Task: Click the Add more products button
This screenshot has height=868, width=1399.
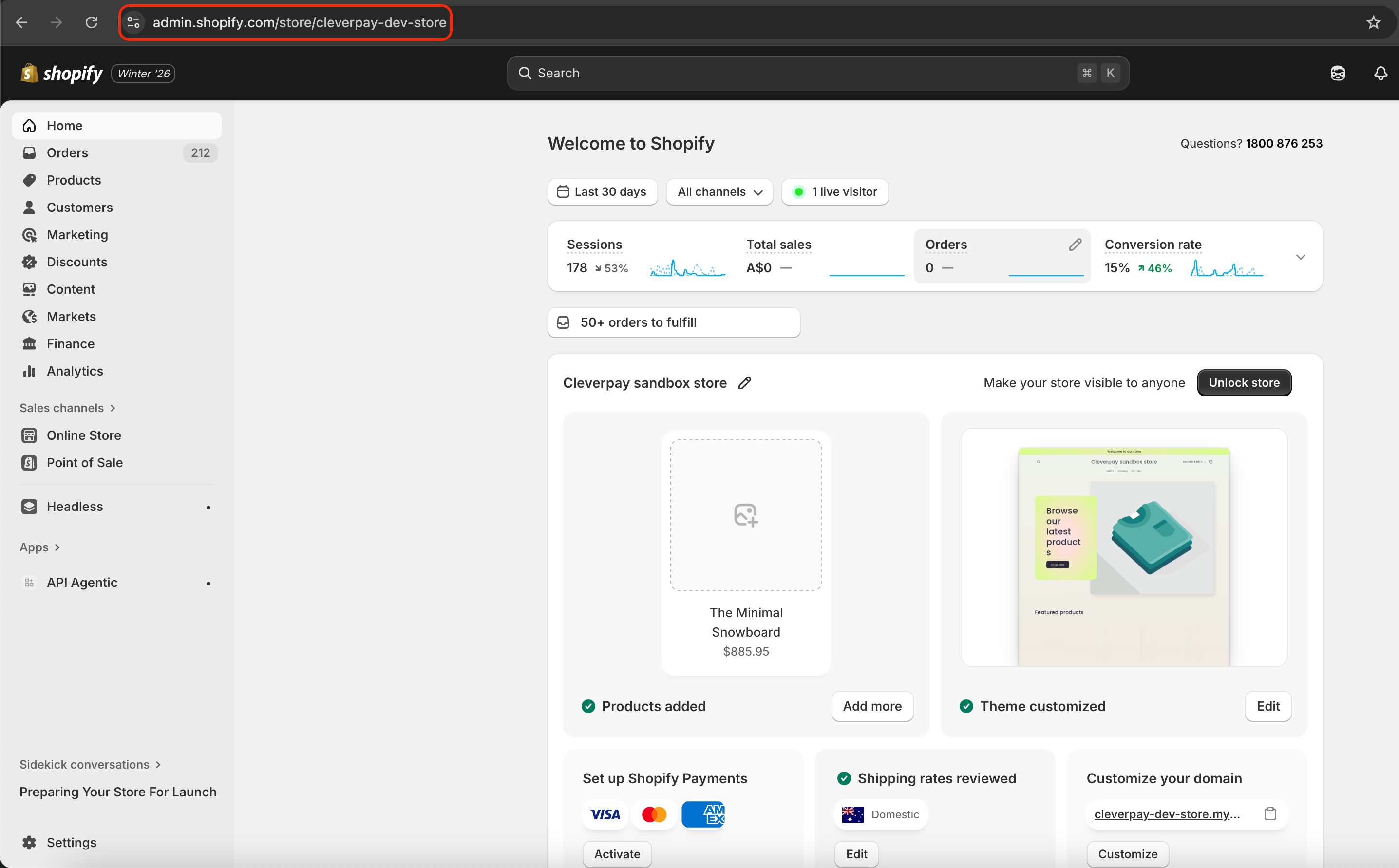Action: coord(871,706)
